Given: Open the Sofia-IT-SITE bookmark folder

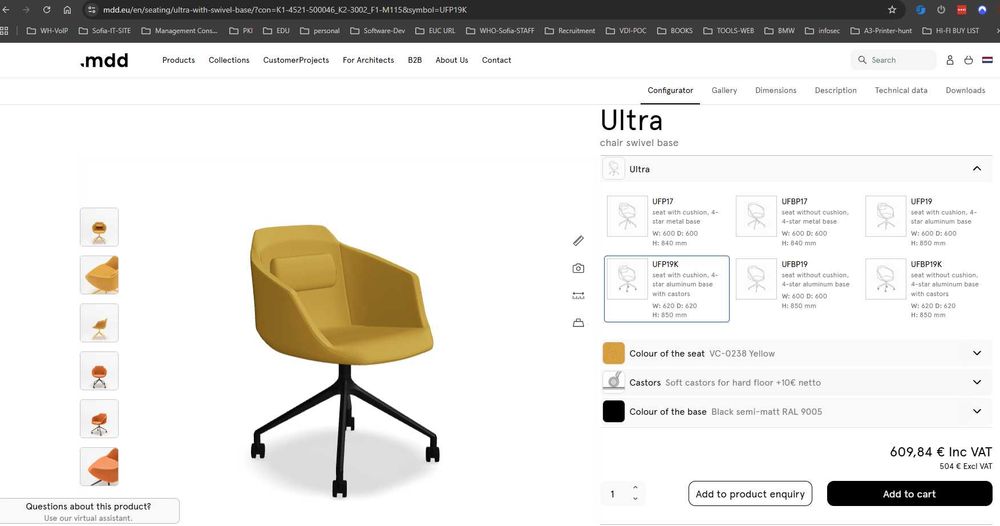Looking at the screenshot, I should click(105, 31).
